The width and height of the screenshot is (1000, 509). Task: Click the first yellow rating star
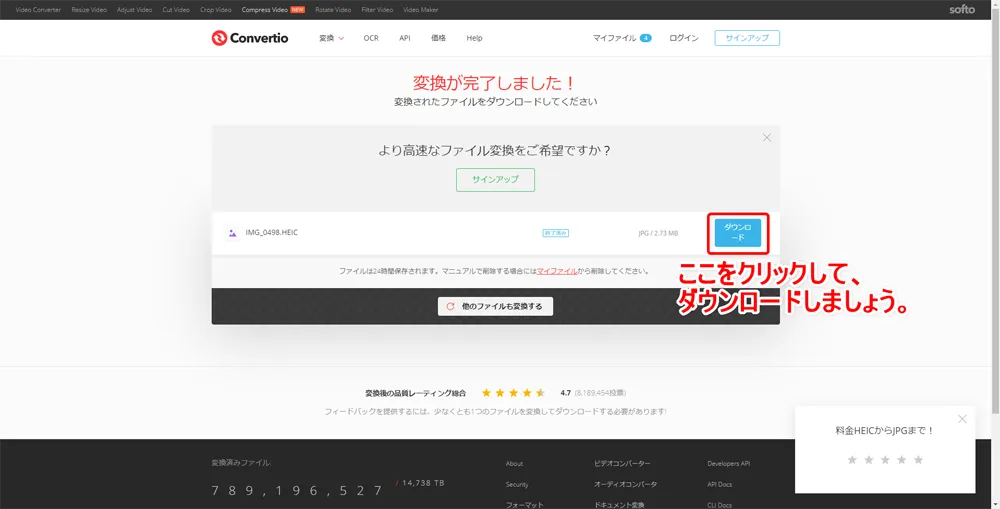[x=487, y=393]
